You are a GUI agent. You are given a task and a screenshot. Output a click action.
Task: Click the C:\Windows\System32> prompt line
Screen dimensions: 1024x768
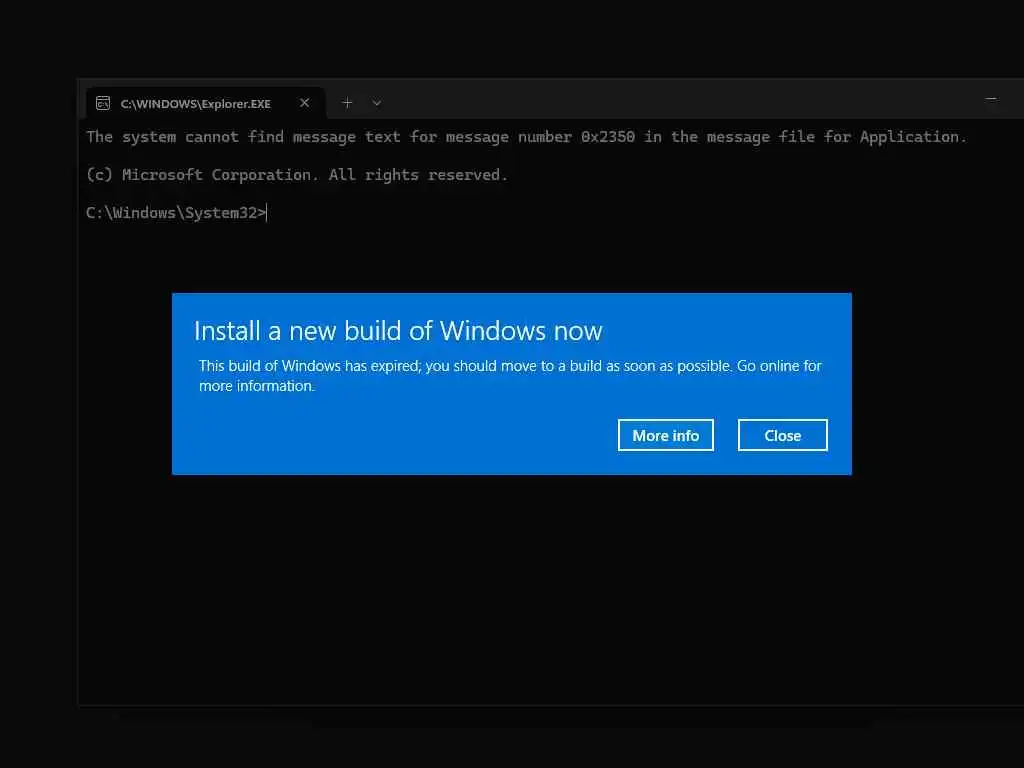click(176, 213)
